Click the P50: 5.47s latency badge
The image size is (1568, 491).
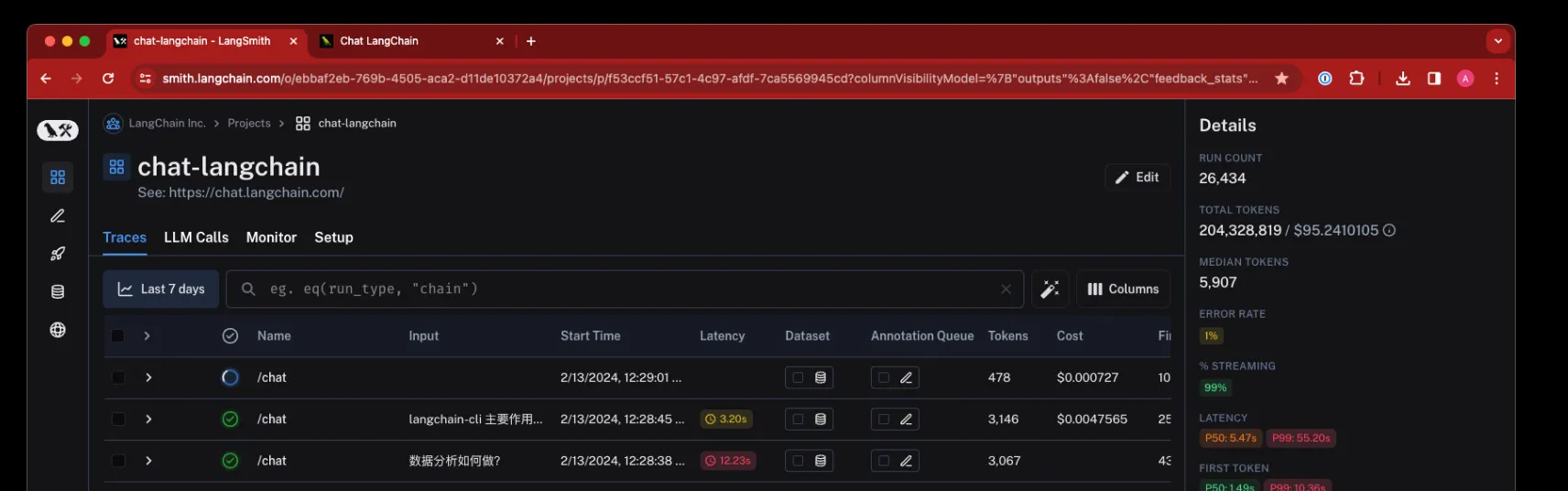(x=1230, y=439)
